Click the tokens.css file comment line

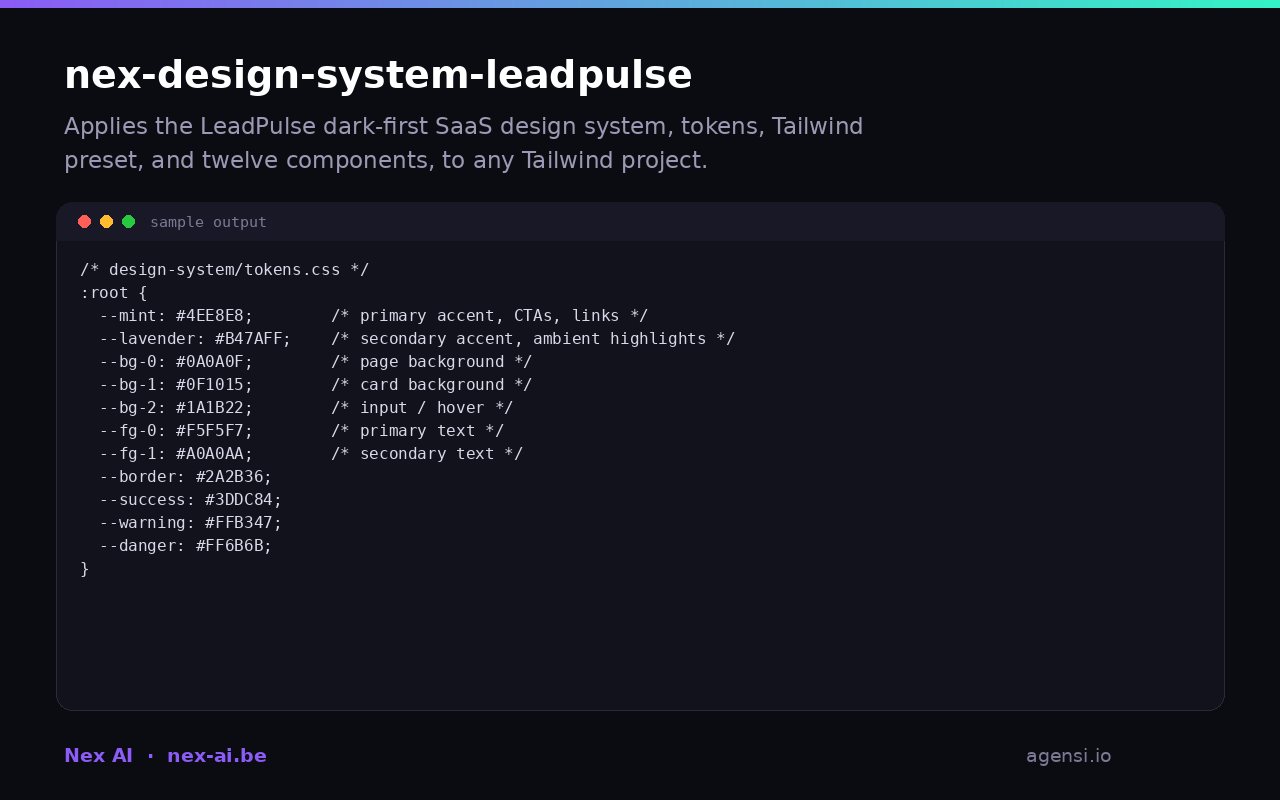tap(225, 270)
